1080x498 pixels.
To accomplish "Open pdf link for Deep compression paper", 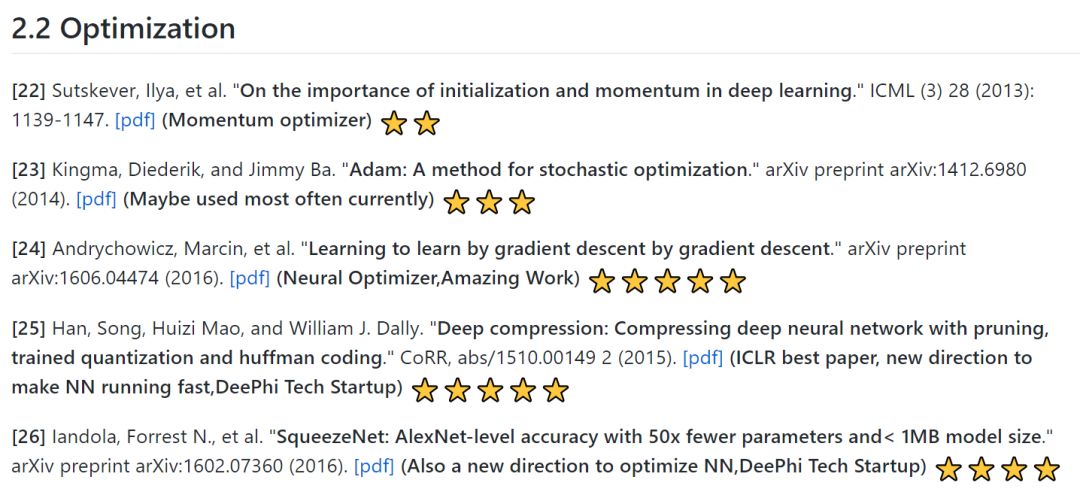I will click(x=703, y=357).
